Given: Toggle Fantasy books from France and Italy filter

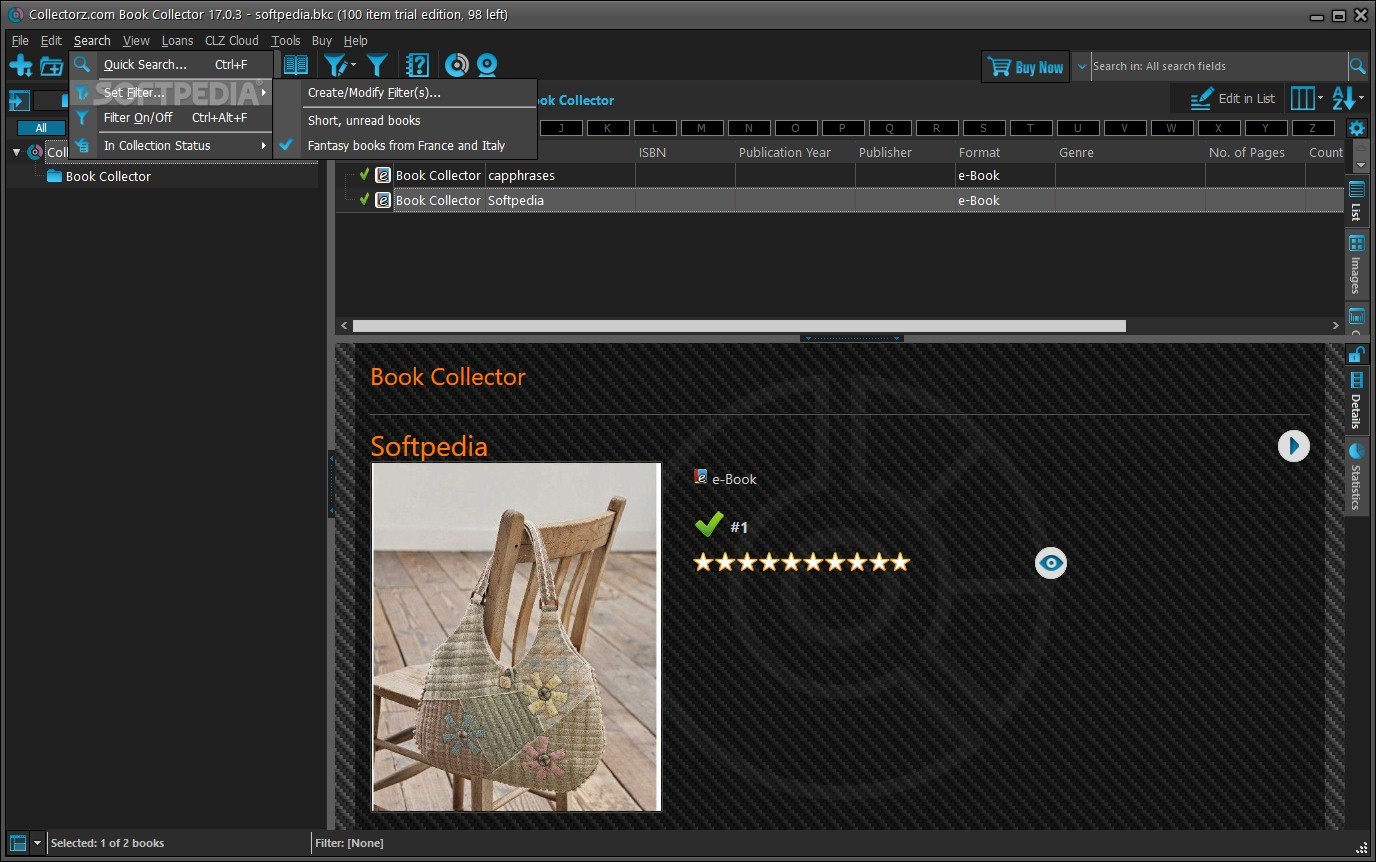Looking at the screenshot, I should (406, 145).
